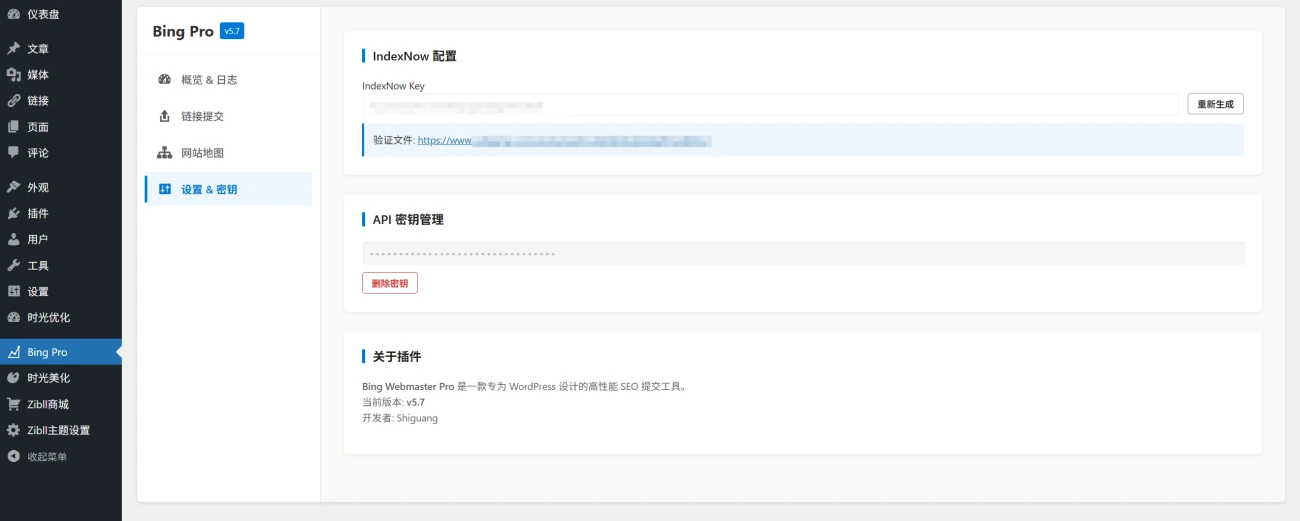Viewport: 1300px width, 521px height.
Task: Click the Bing Webmaster Pro description text
Action: pyautogui.click(x=525, y=386)
